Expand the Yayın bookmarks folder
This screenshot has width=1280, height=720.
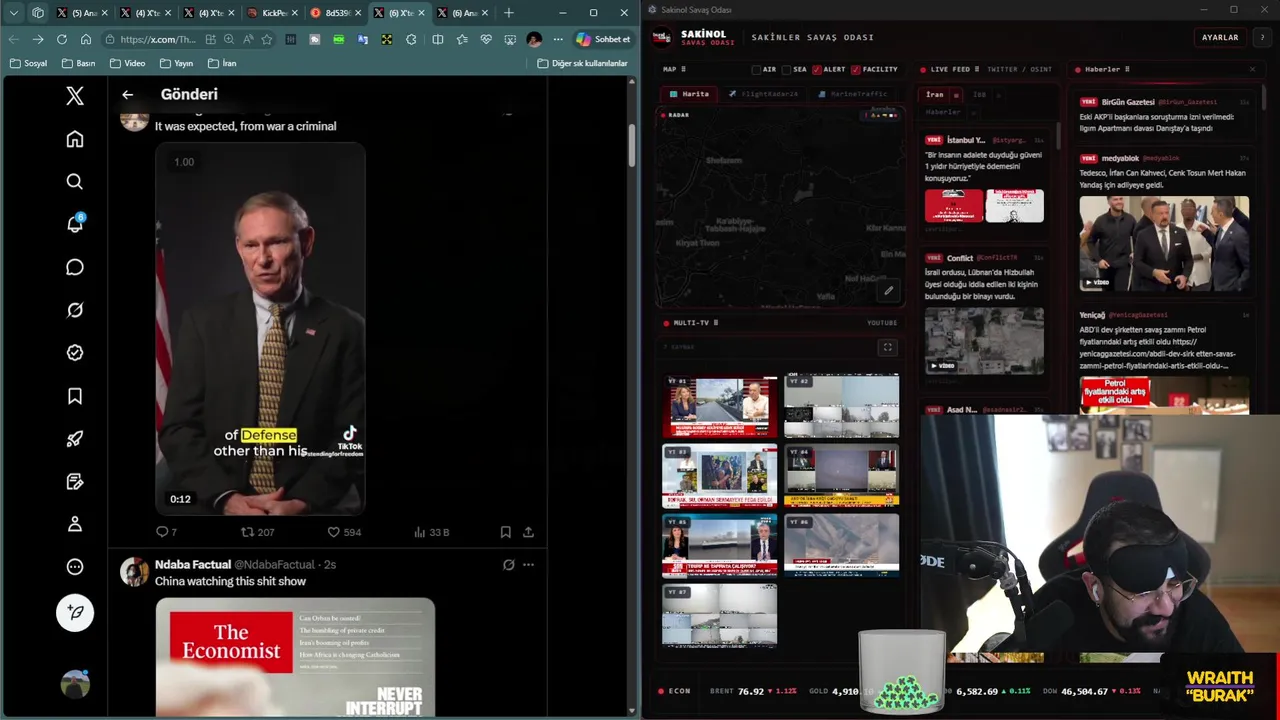click(x=175, y=63)
